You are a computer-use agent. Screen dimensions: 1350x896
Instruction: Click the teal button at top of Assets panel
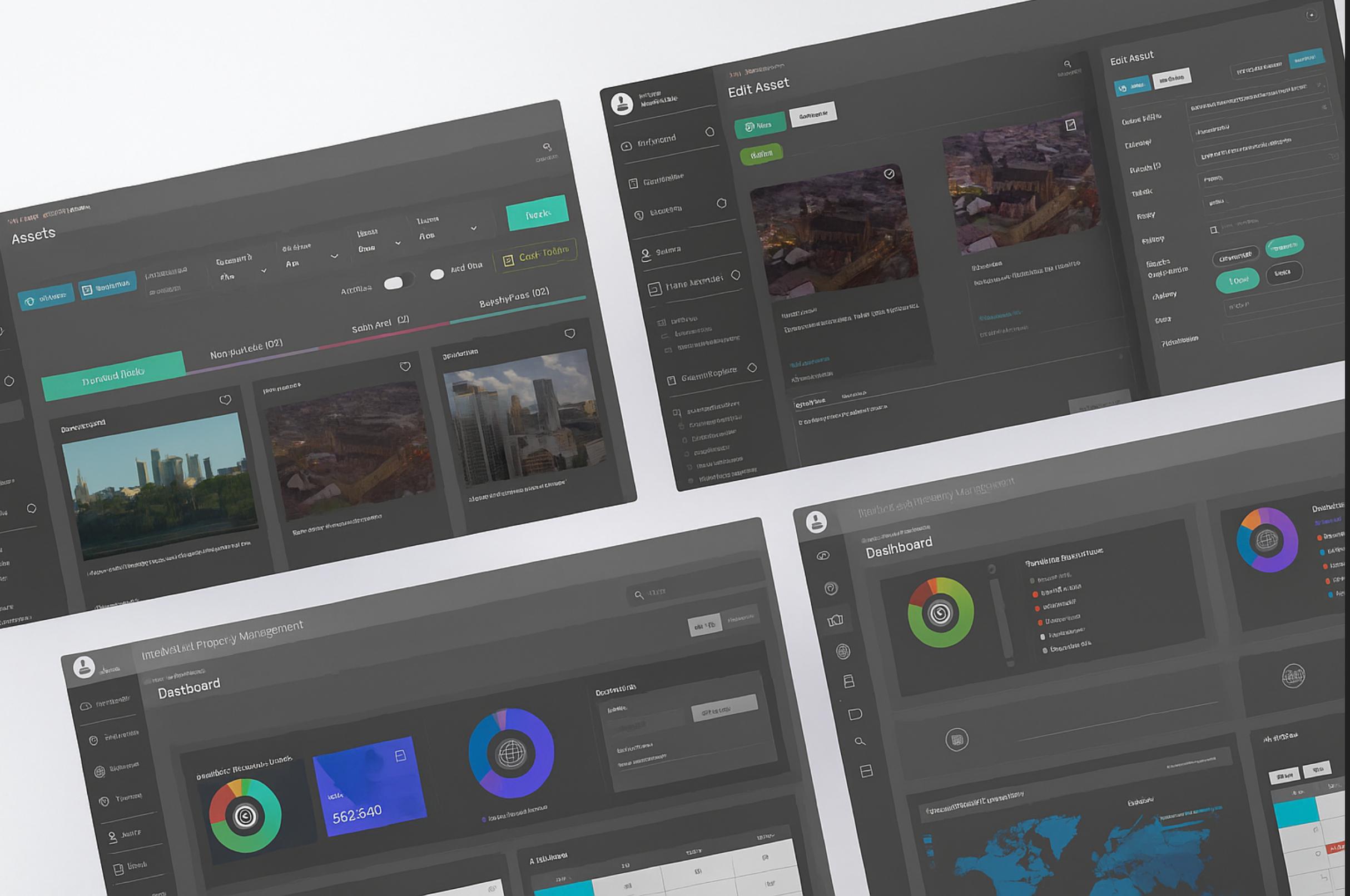tap(537, 213)
